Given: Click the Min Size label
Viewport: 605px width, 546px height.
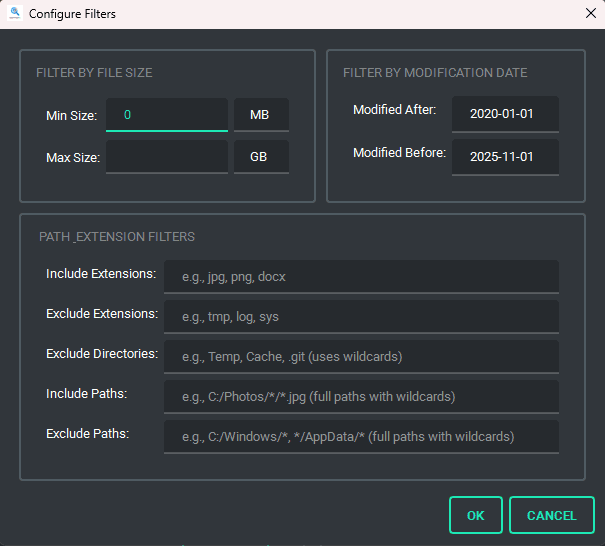Looking at the screenshot, I should (72, 116).
